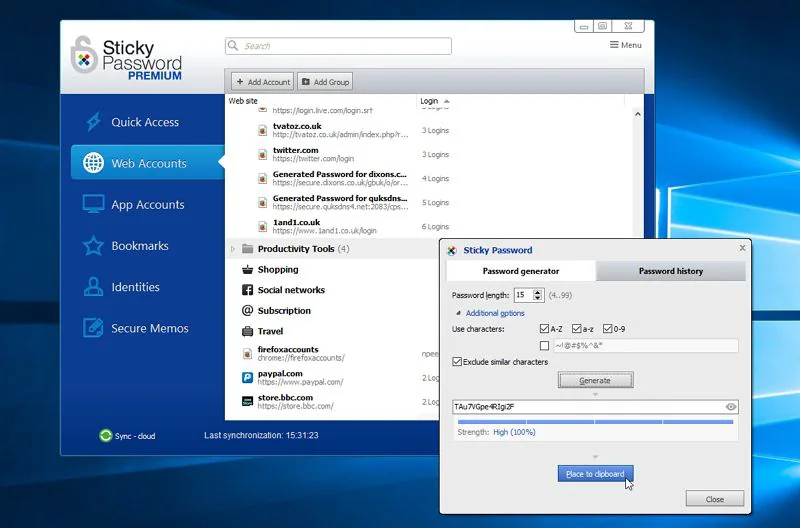Click the firefoxaccounts entry icon

tap(247, 354)
